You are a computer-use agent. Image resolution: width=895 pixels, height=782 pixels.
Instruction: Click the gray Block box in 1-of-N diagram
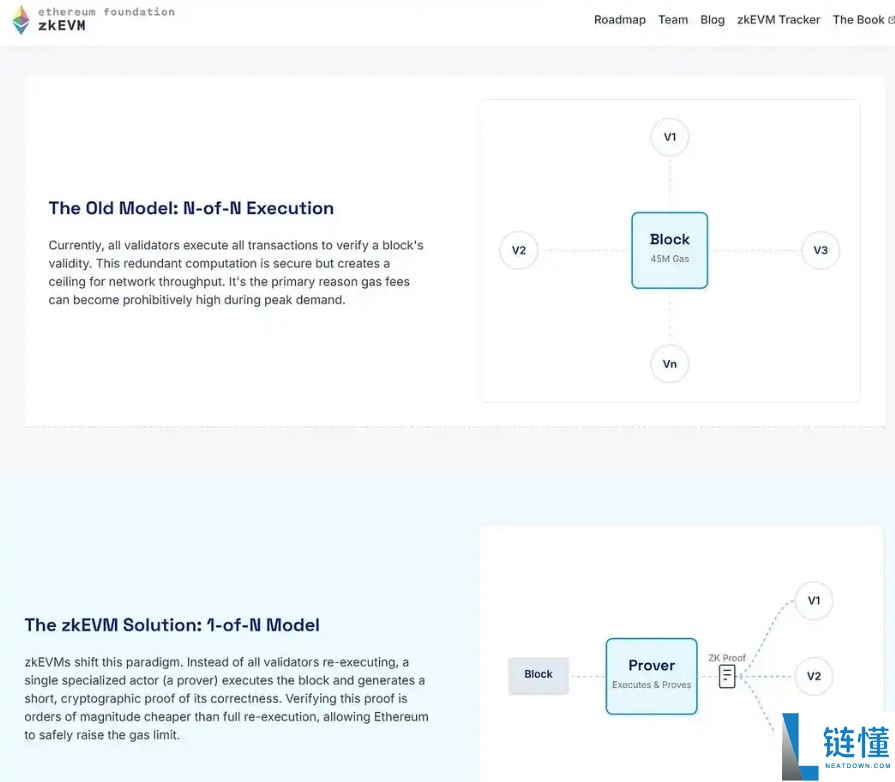538,675
